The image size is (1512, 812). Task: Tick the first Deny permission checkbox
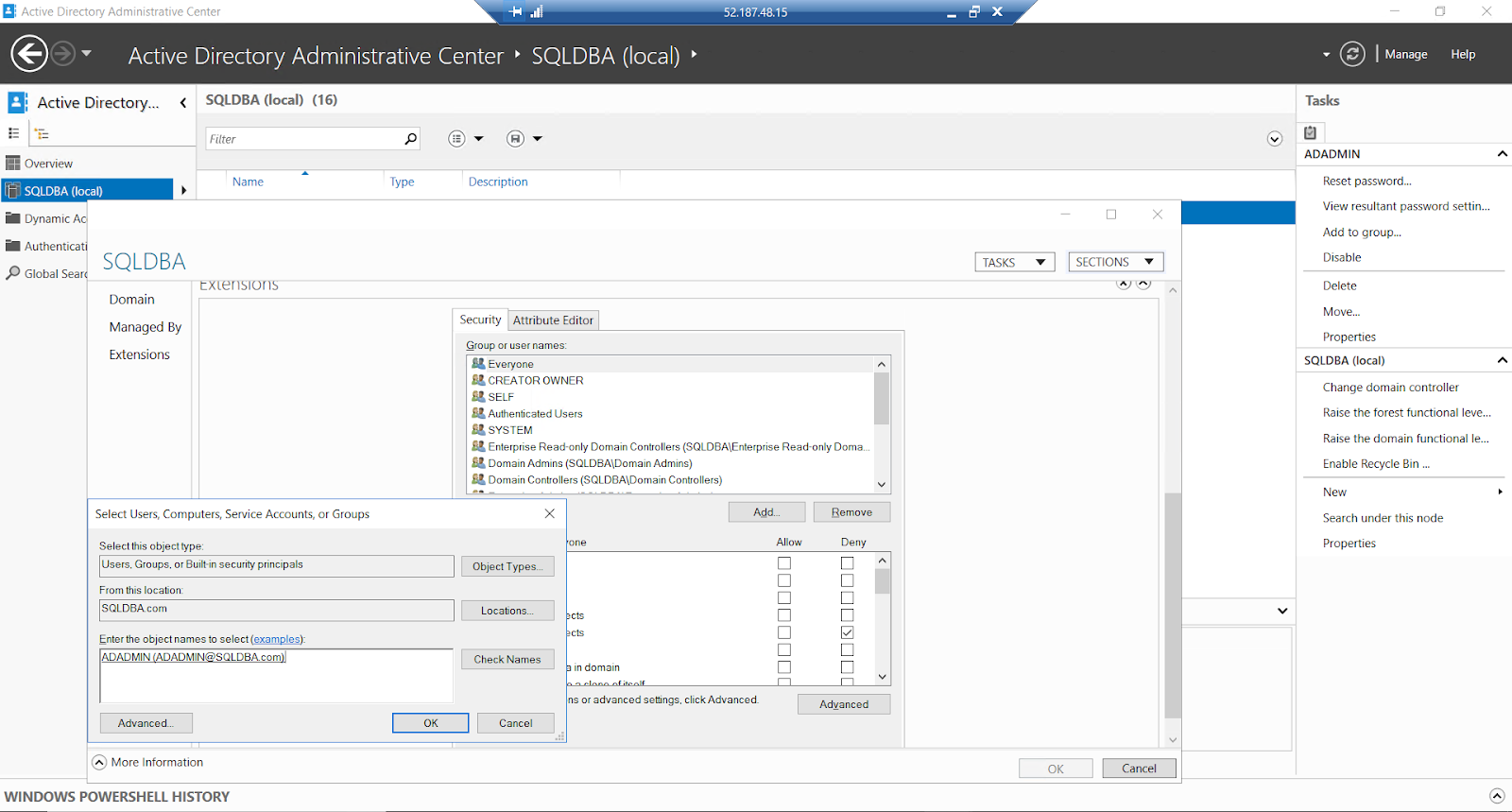coord(847,563)
